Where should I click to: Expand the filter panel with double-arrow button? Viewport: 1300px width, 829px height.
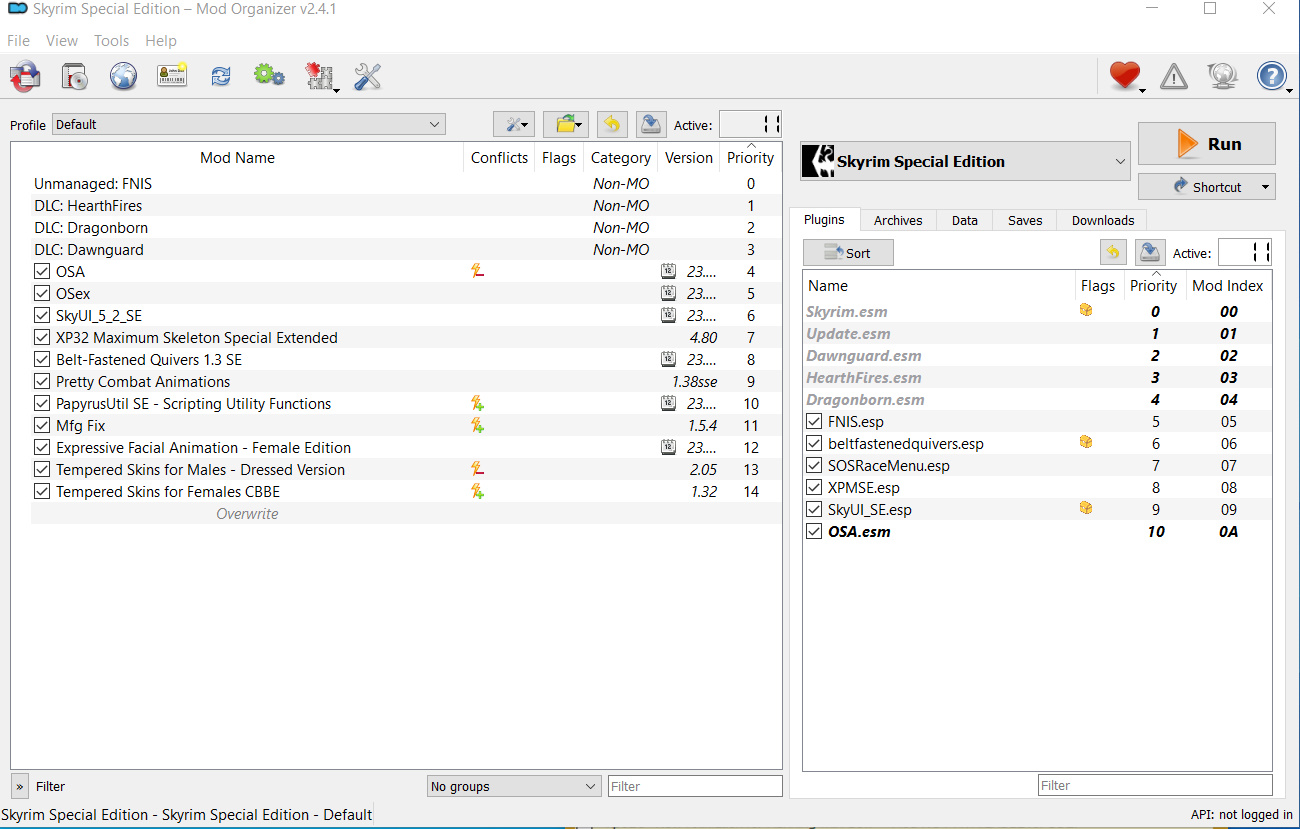(20, 786)
